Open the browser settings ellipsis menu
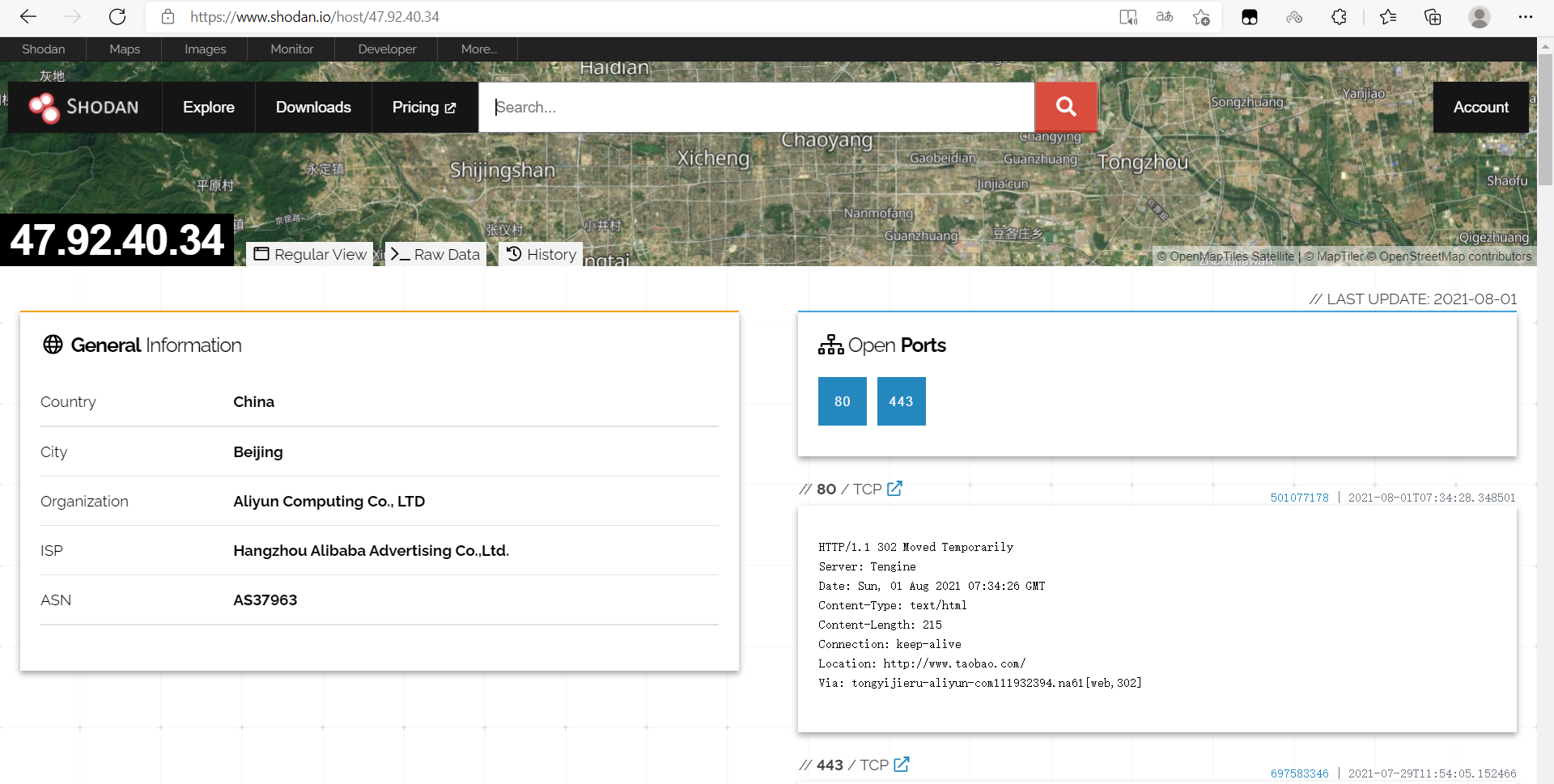Image resolution: width=1554 pixels, height=784 pixels. click(x=1526, y=17)
